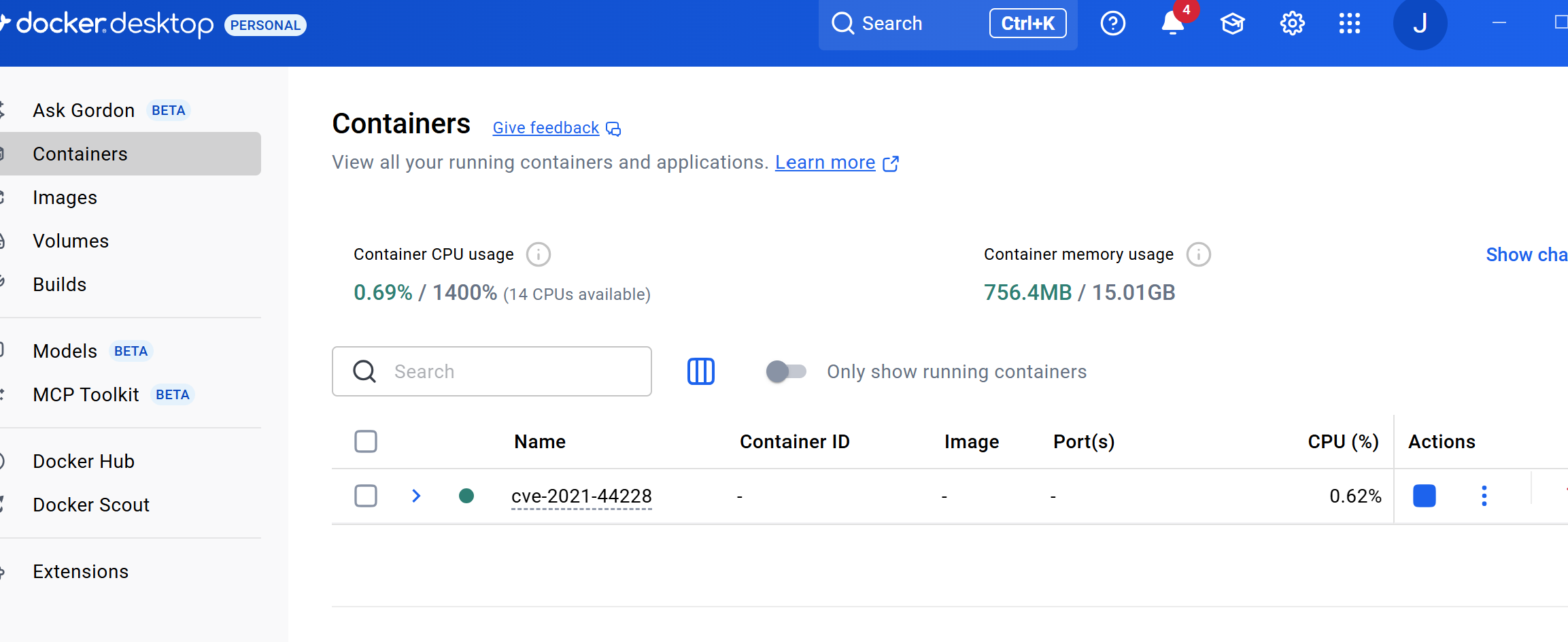Click the 756.4MB memory usage value
The height and width of the screenshot is (642, 1568).
click(x=1028, y=292)
